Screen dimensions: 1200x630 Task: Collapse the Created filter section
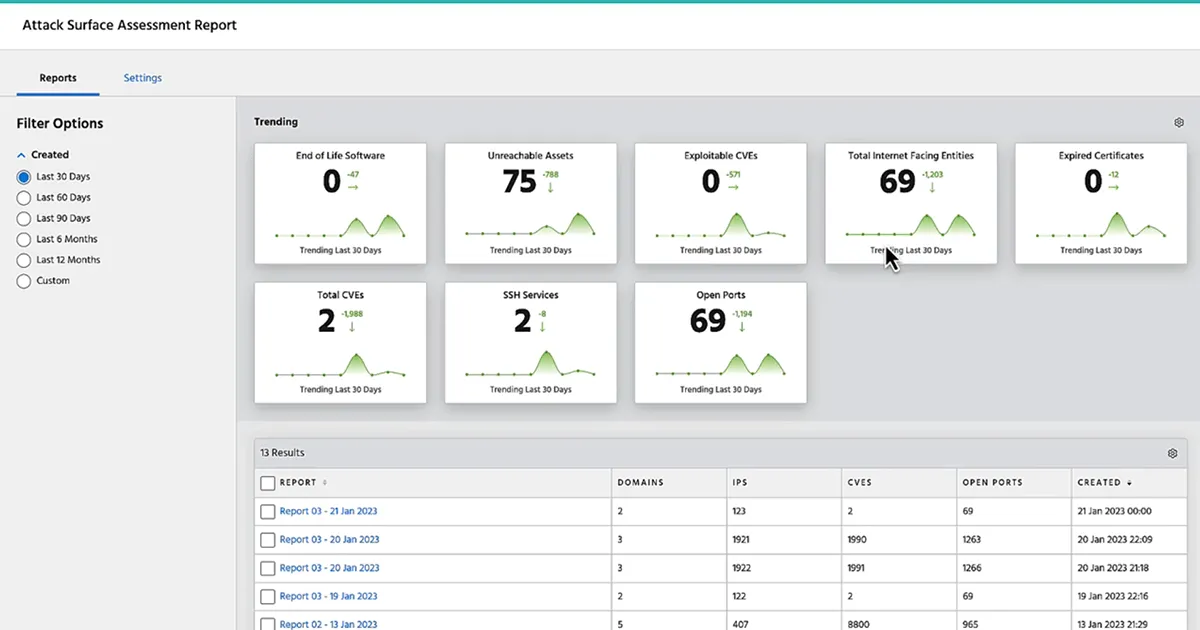coord(22,155)
